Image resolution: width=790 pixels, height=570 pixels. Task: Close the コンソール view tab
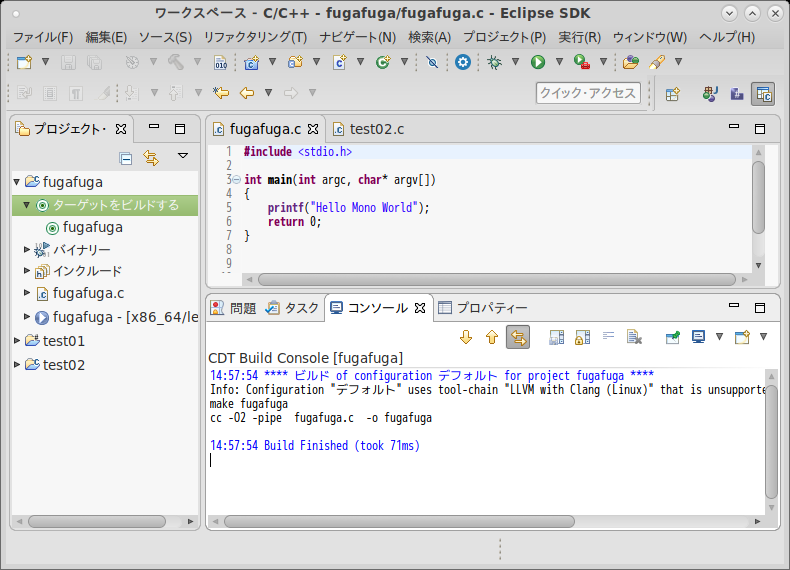[420, 307]
